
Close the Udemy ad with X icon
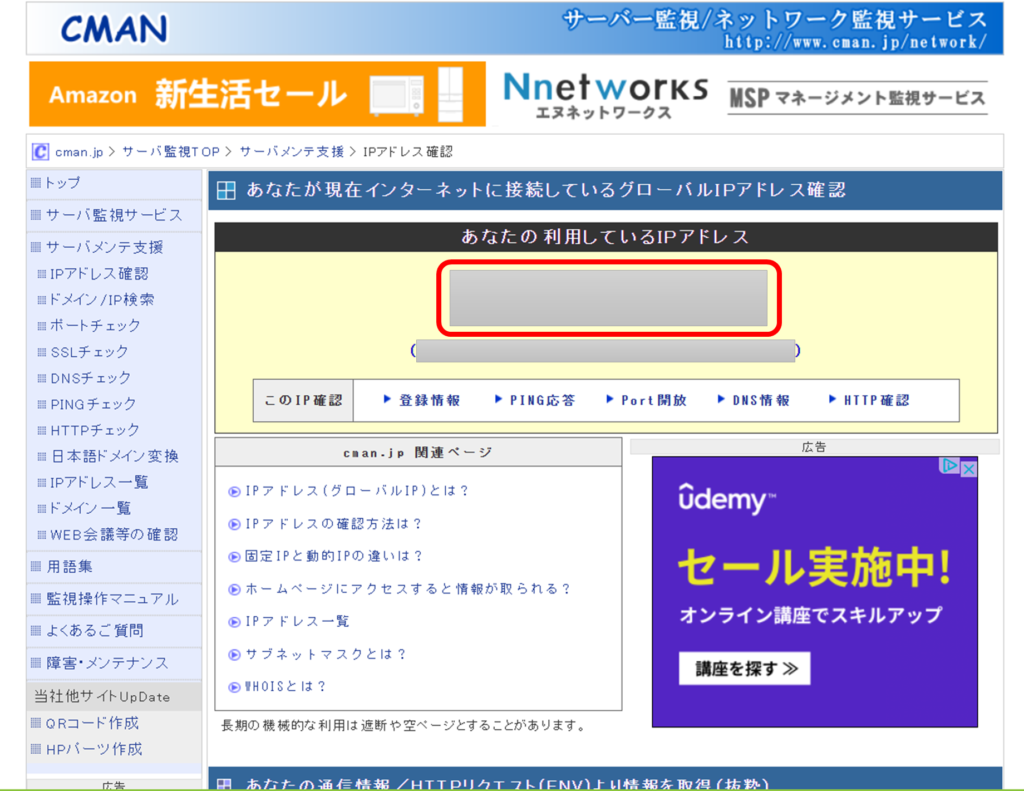tap(968, 467)
